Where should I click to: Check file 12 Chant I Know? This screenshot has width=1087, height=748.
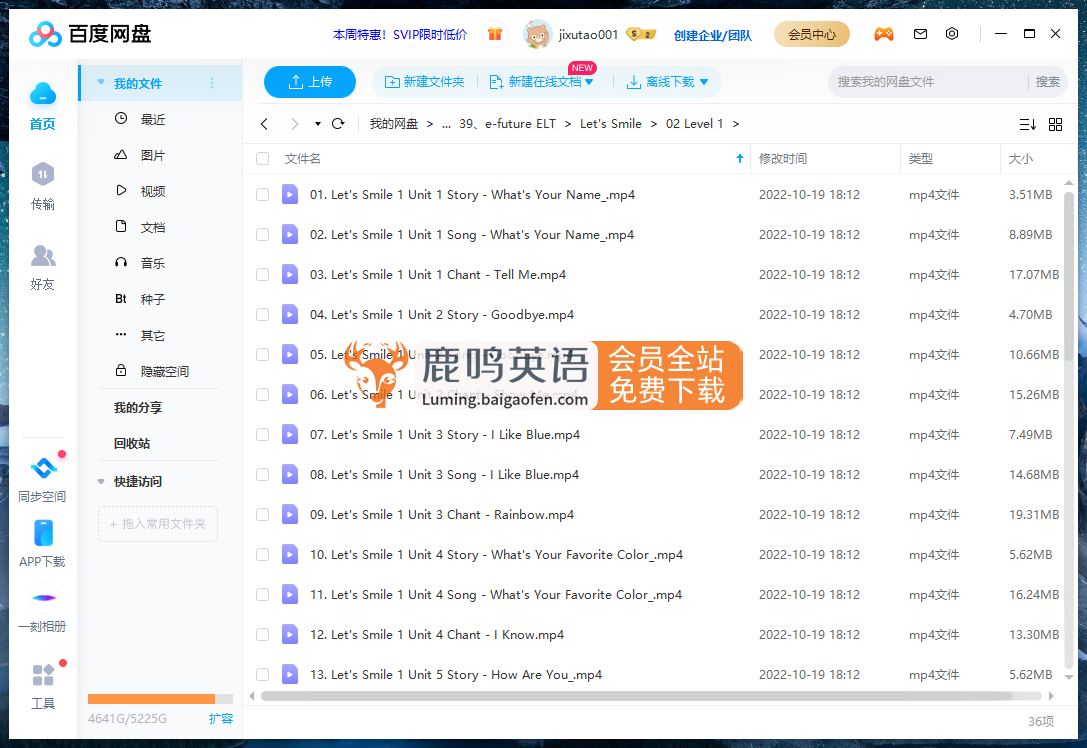[x=263, y=634]
